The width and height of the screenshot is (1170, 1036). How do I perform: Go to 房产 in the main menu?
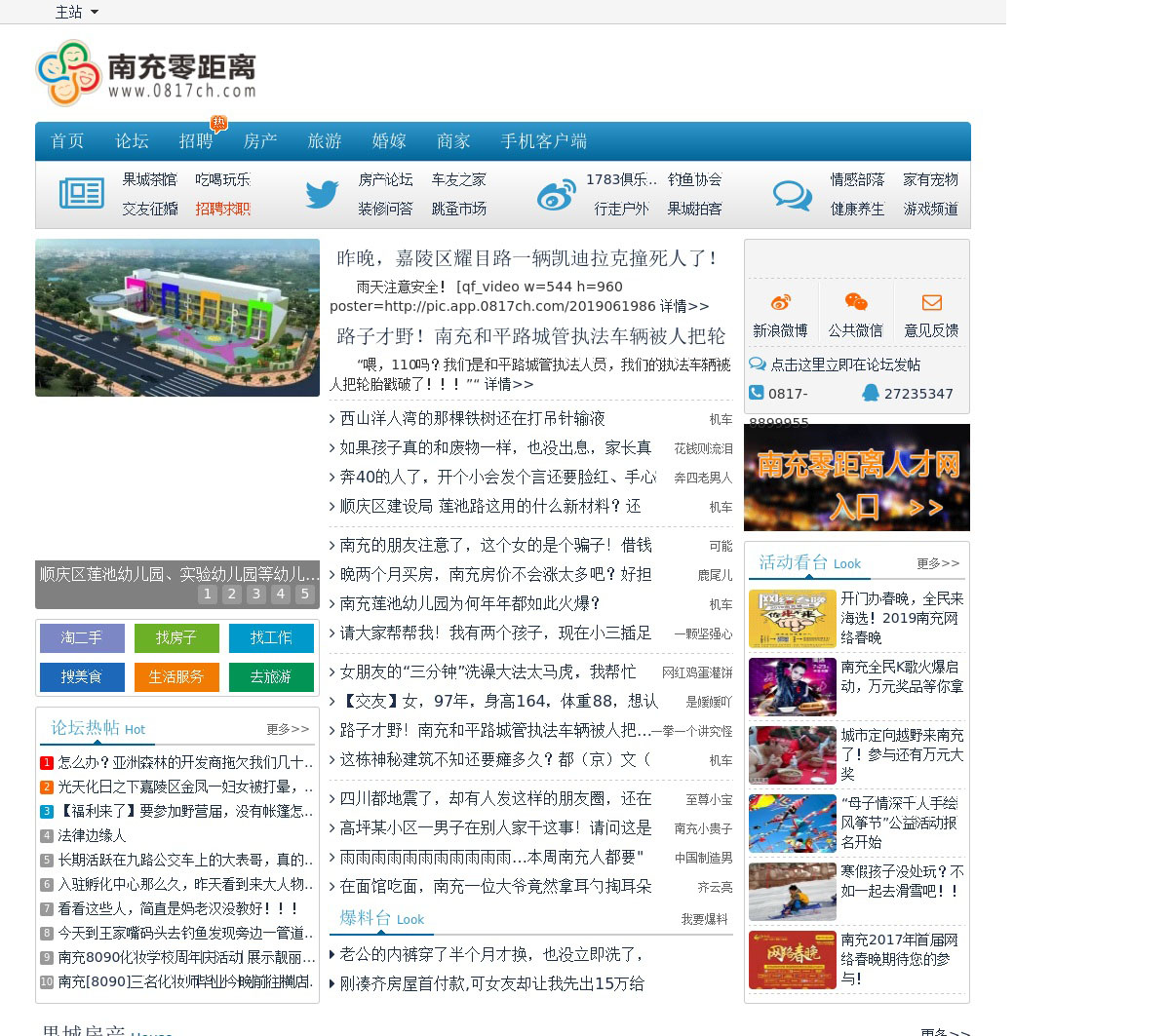(x=260, y=141)
